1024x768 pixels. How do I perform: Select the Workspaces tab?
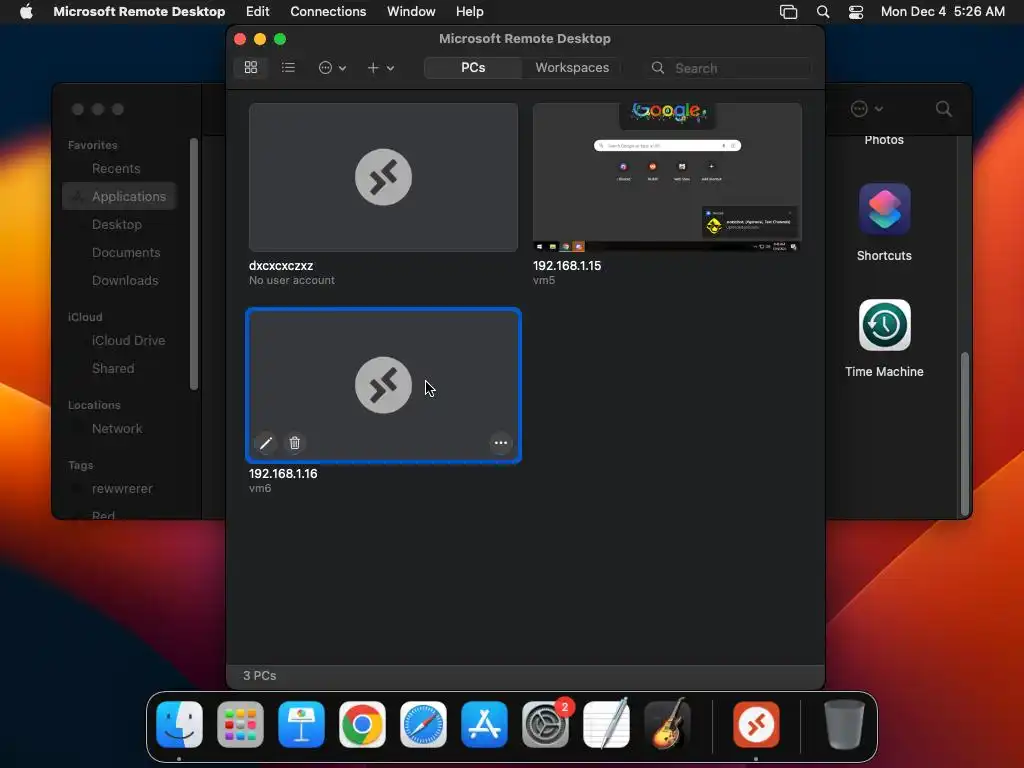[x=572, y=67]
